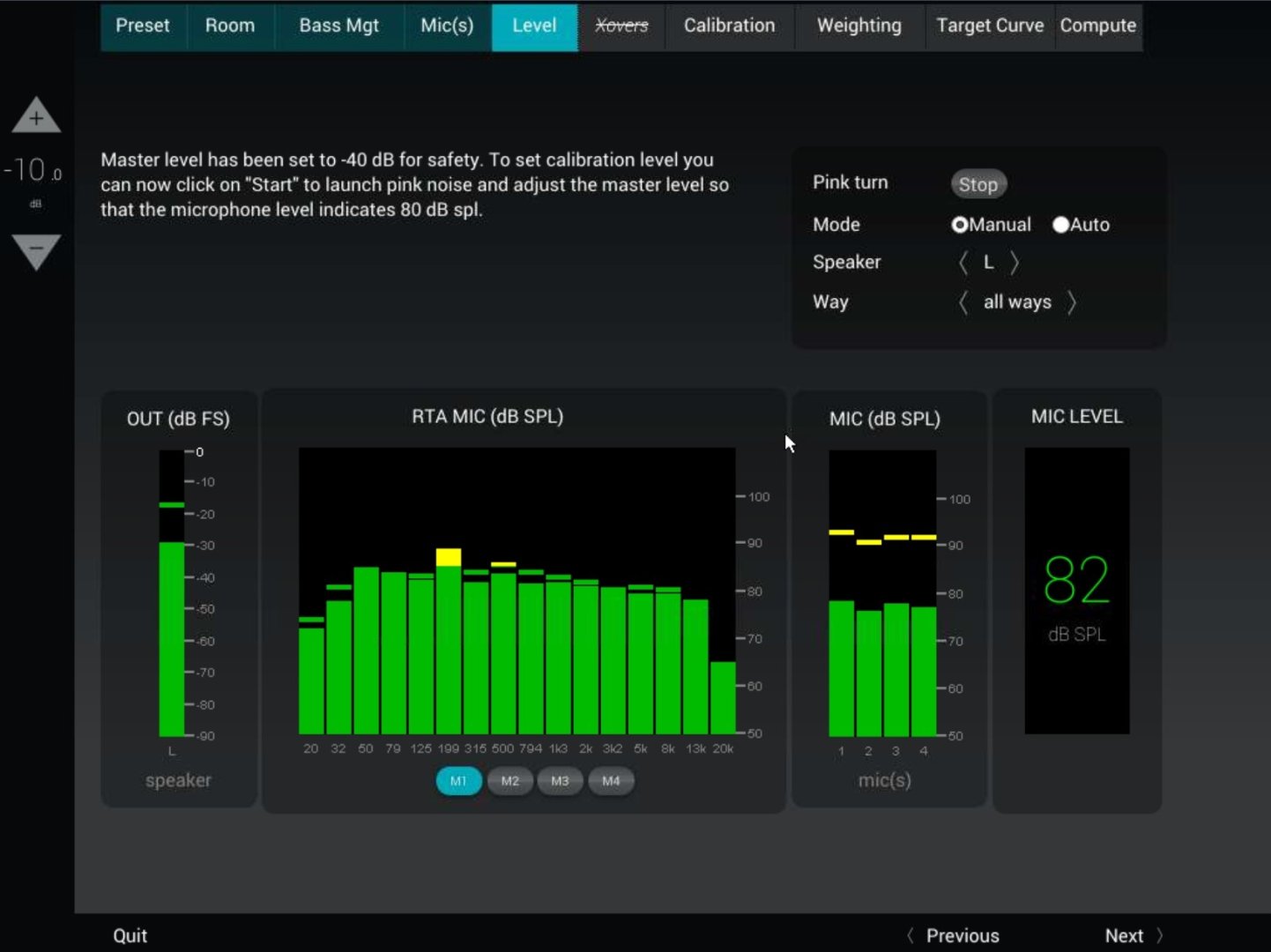Select Manual mode radio button
The image size is (1271, 952).
(960, 225)
